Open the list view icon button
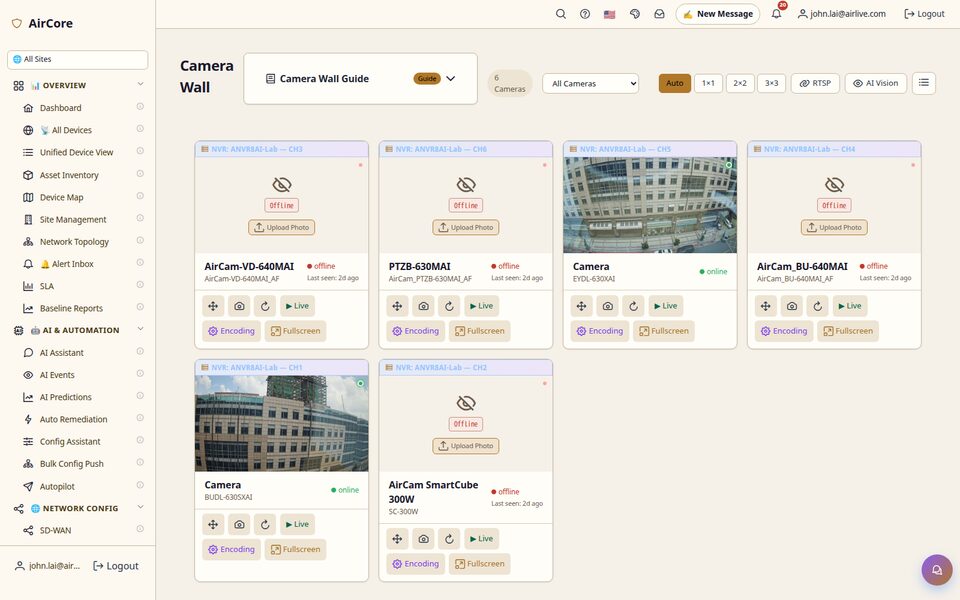960x600 pixels. pos(924,83)
